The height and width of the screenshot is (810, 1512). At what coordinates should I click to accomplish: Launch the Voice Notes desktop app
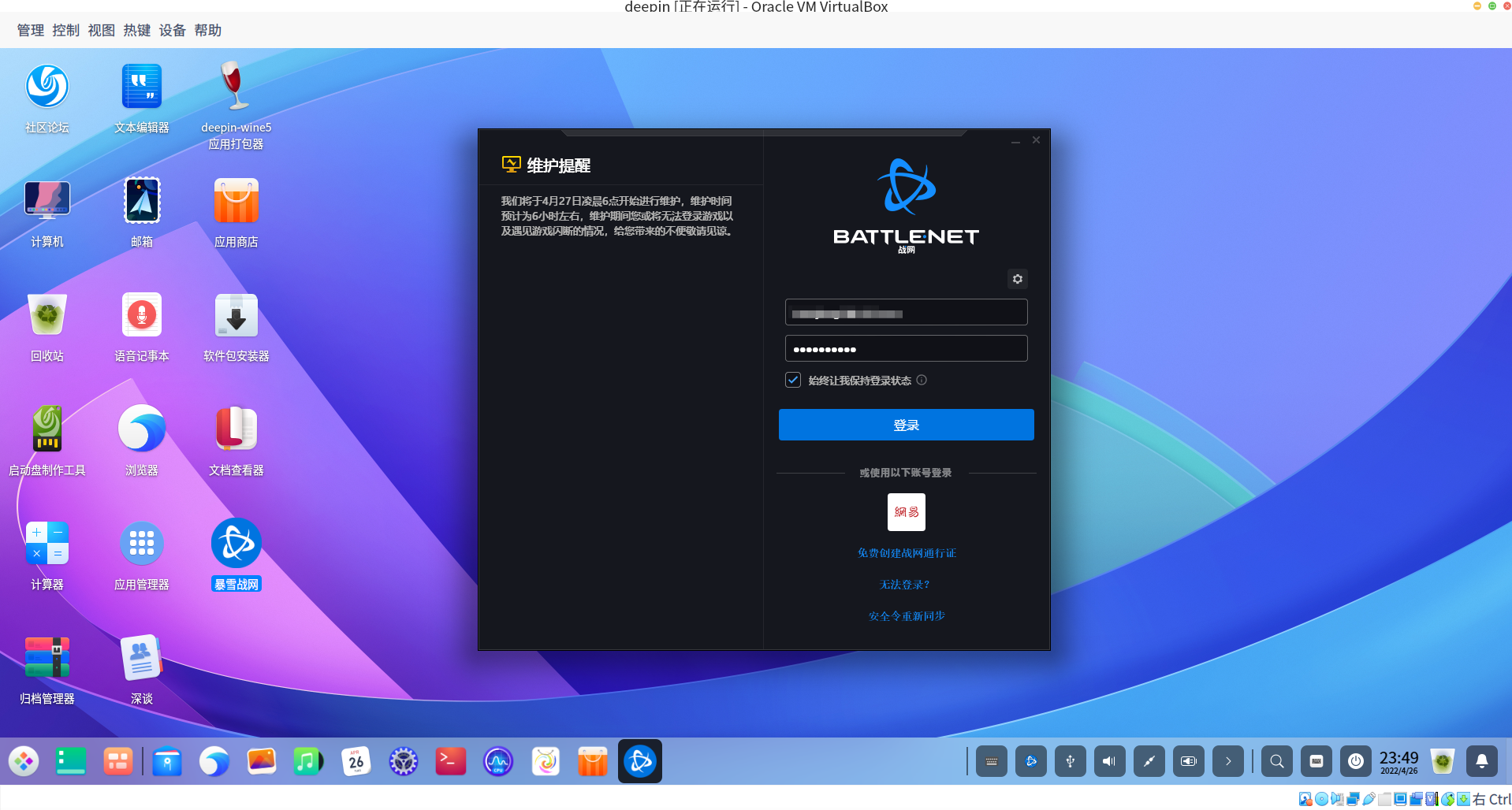pyautogui.click(x=142, y=317)
